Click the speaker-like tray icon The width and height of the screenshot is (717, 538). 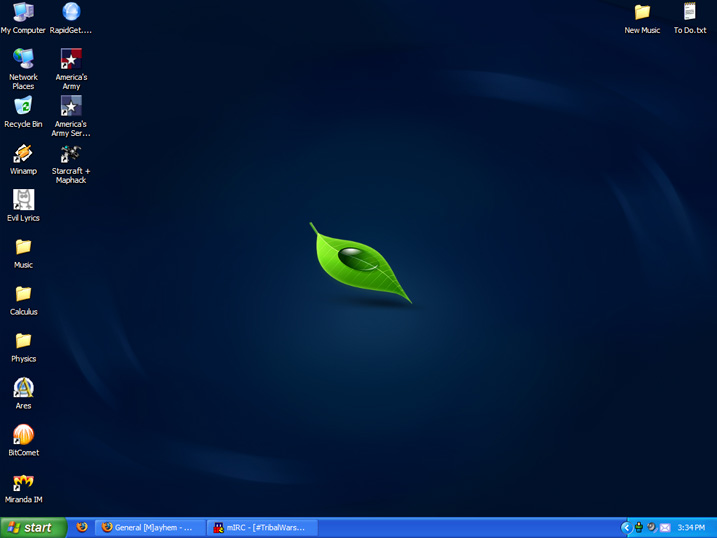pos(652,527)
